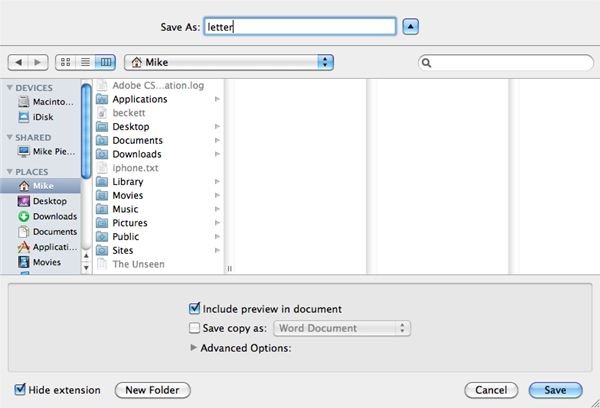Open the Public folder

pos(158,237)
